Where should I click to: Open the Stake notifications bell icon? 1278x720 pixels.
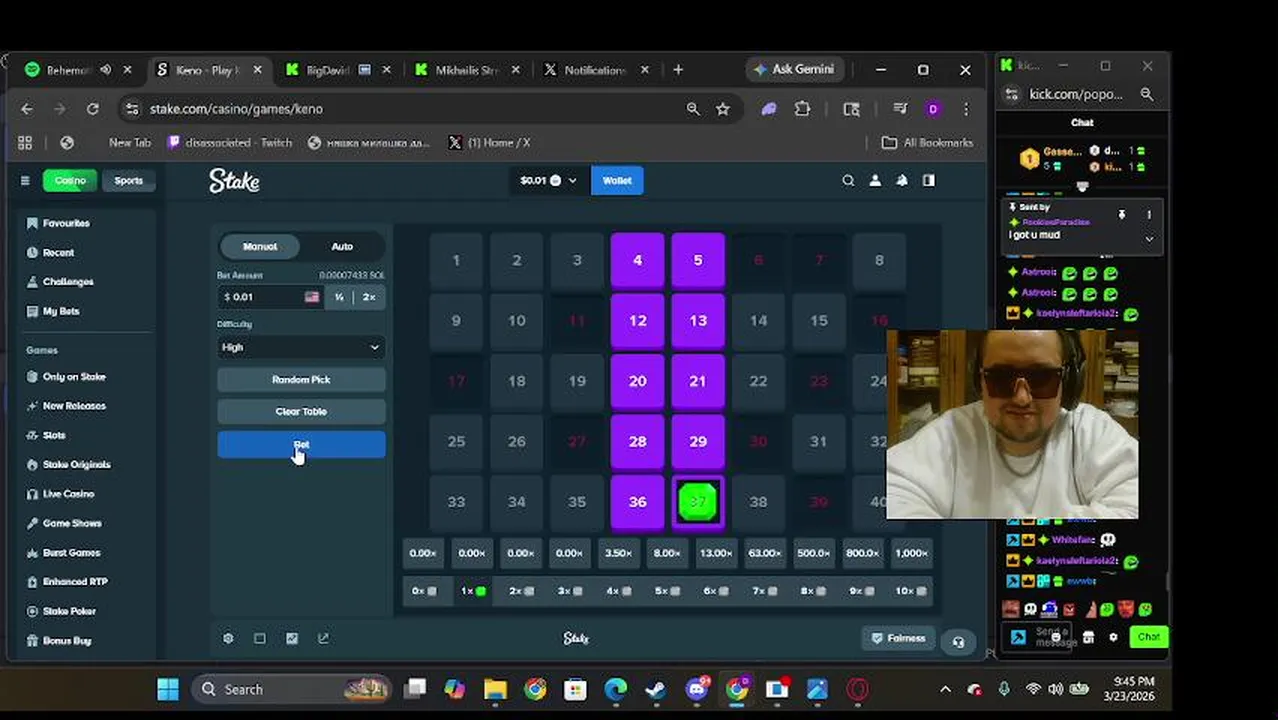coord(902,181)
